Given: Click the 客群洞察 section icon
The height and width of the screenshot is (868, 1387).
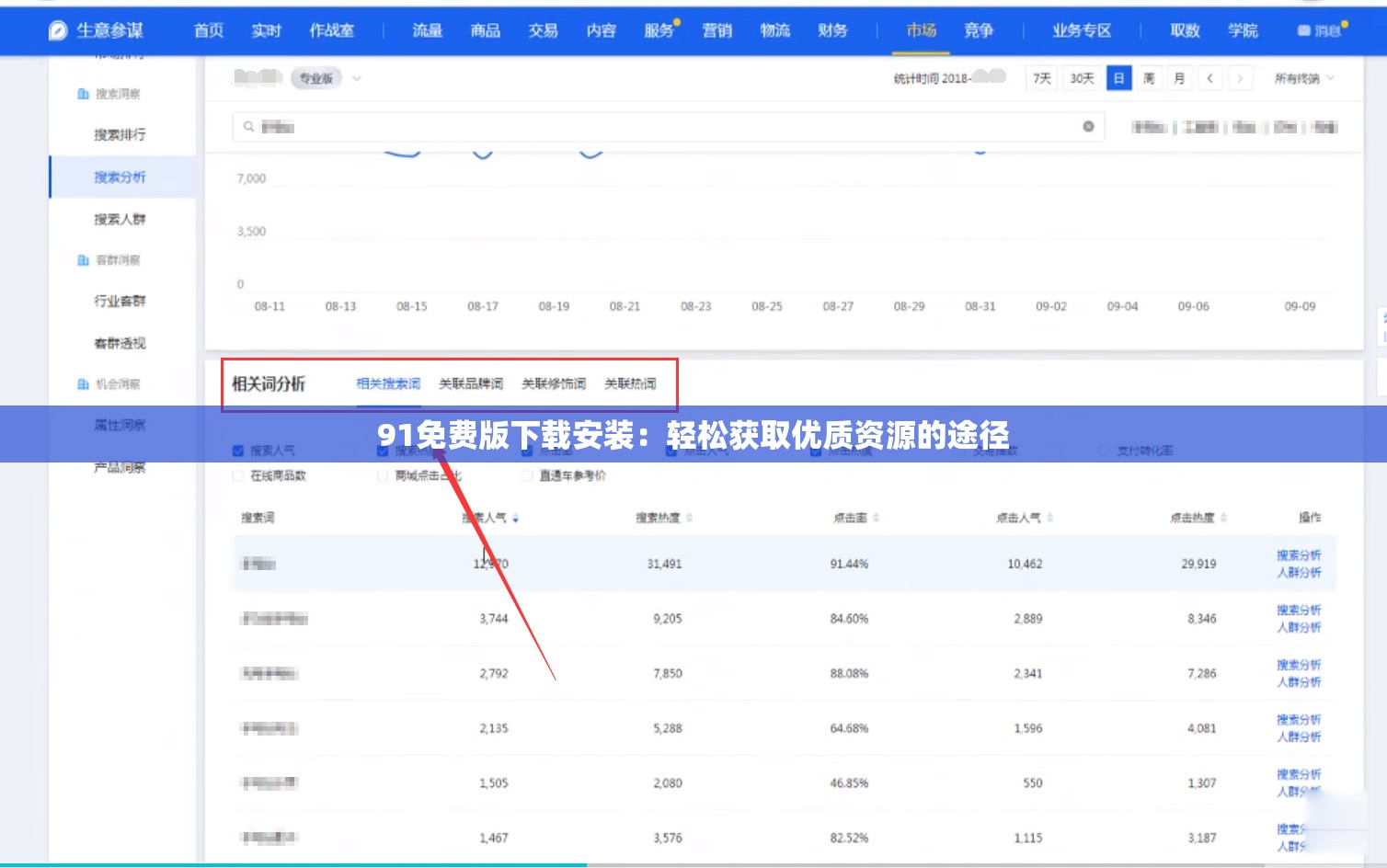Looking at the screenshot, I should click(x=83, y=260).
